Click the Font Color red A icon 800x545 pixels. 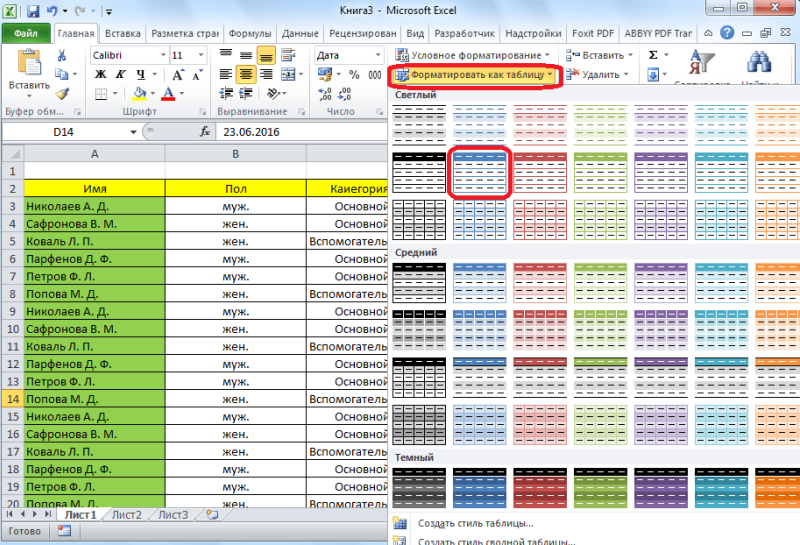[x=168, y=93]
